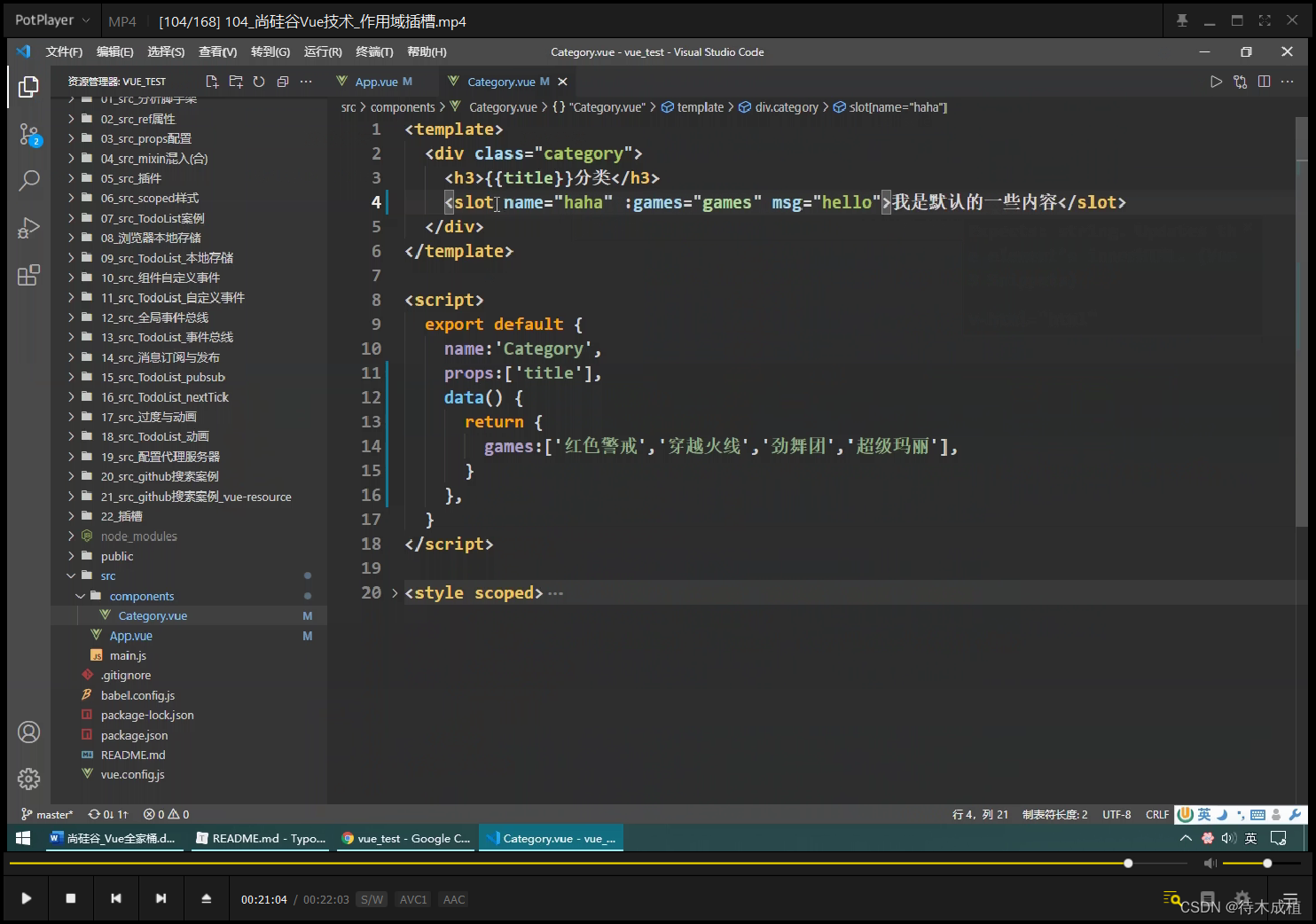Open the Manage gear in activity bar
This screenshot has height=924, width=1316.
click(28, 779)
